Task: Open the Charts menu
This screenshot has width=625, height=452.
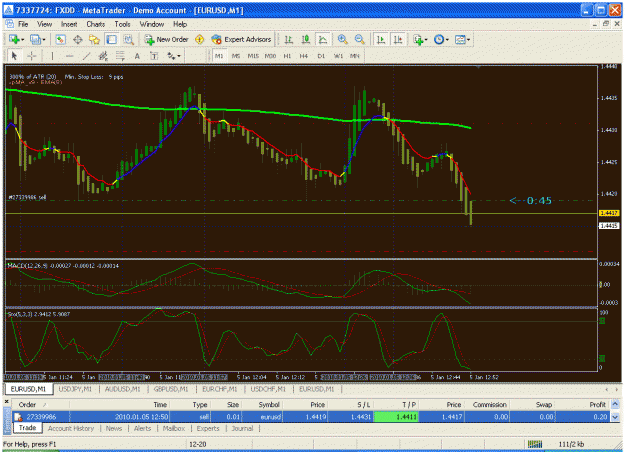Action: point(96,24)
